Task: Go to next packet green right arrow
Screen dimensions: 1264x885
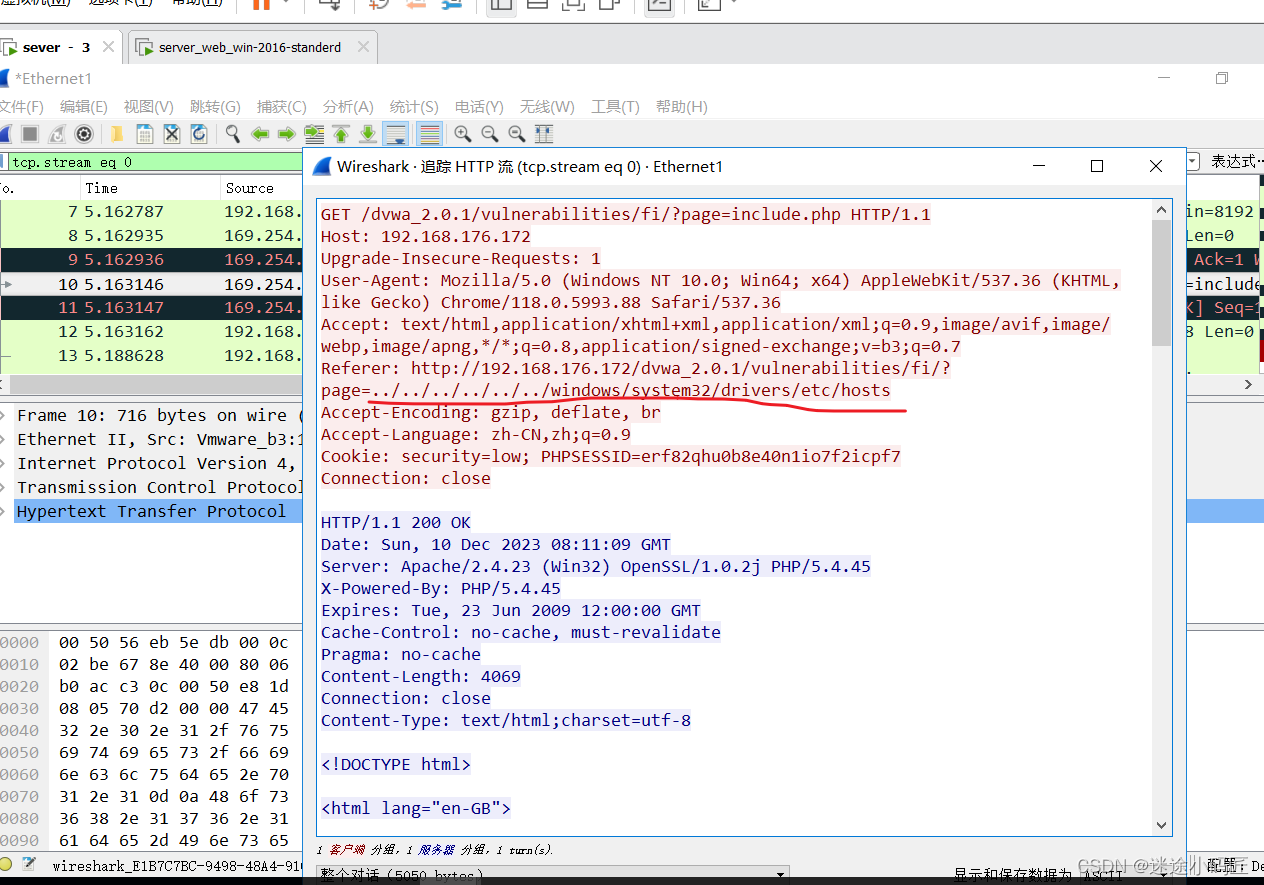Action: click(x=287, y=133)
